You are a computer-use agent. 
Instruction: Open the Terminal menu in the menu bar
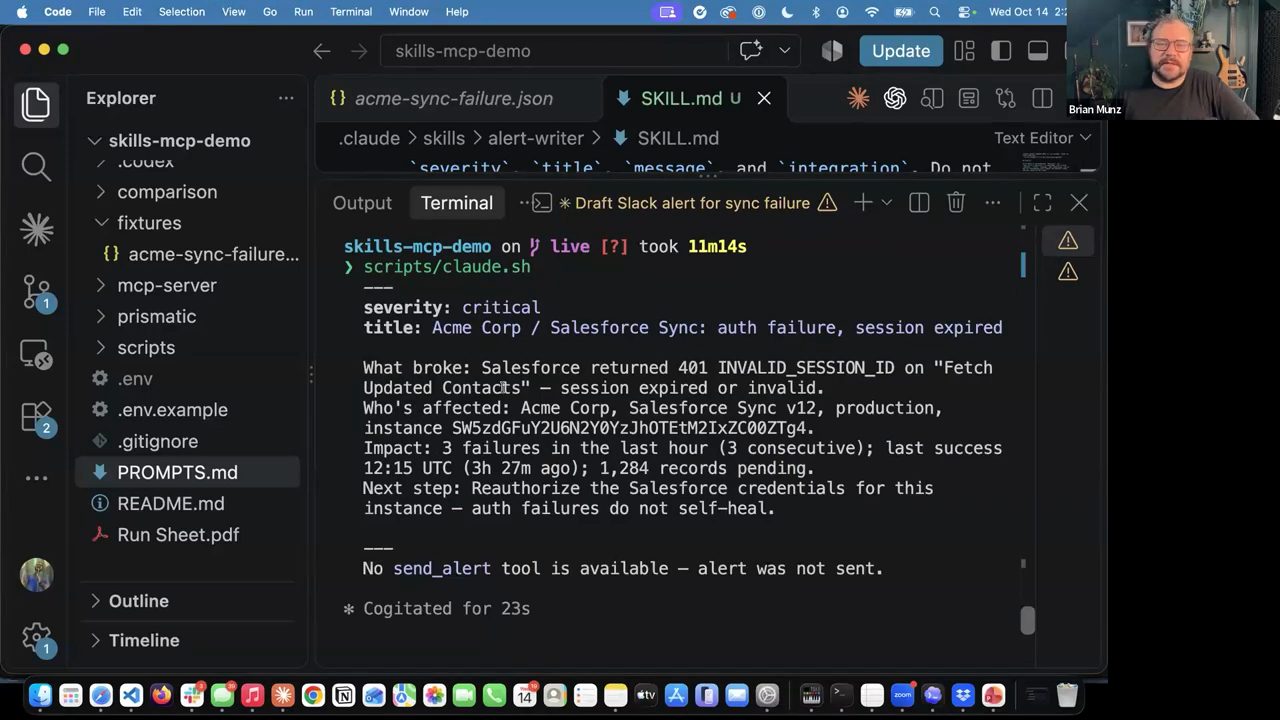351,12
